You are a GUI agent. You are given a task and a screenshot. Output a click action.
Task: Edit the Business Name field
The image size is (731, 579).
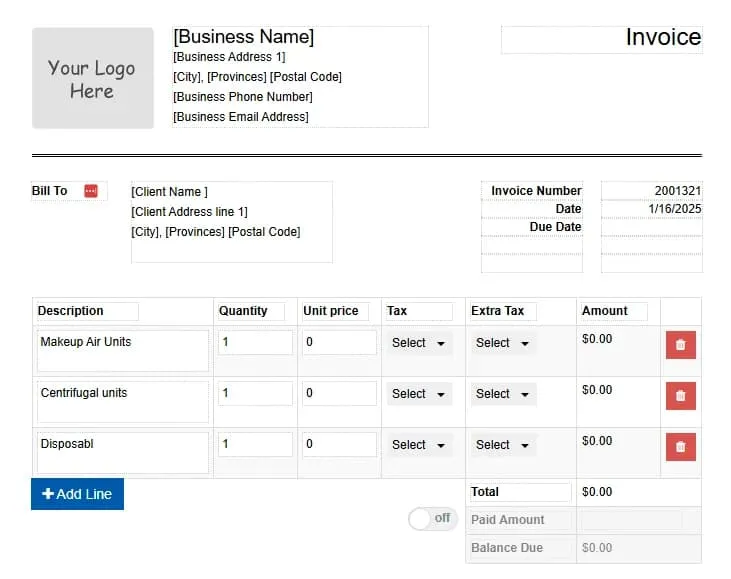point(244,36)
